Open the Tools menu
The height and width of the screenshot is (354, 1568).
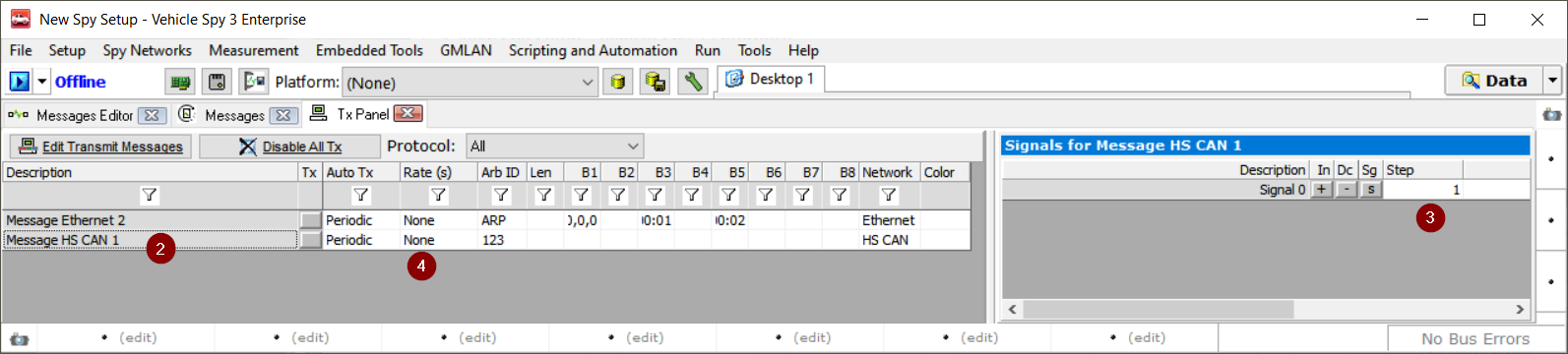click(x=754, y=50)
